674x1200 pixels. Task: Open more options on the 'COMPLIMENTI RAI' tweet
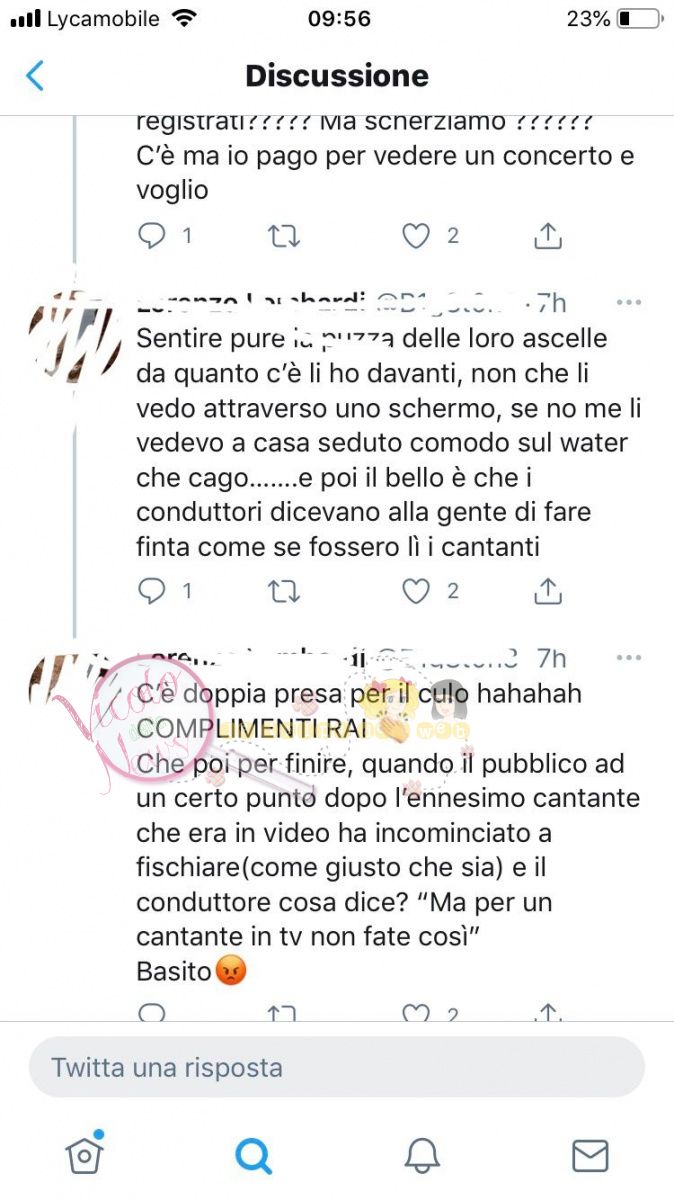tap(629, 658)
